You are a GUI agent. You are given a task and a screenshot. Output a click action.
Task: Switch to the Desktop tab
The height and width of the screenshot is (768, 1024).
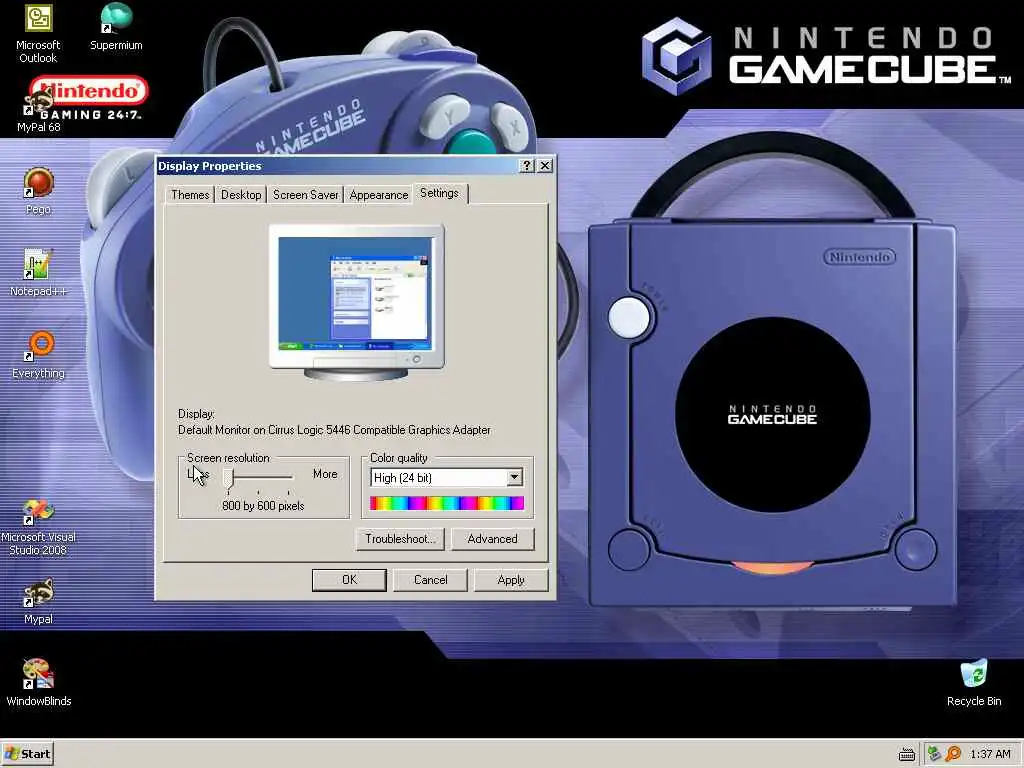click(x=241, y=195)
